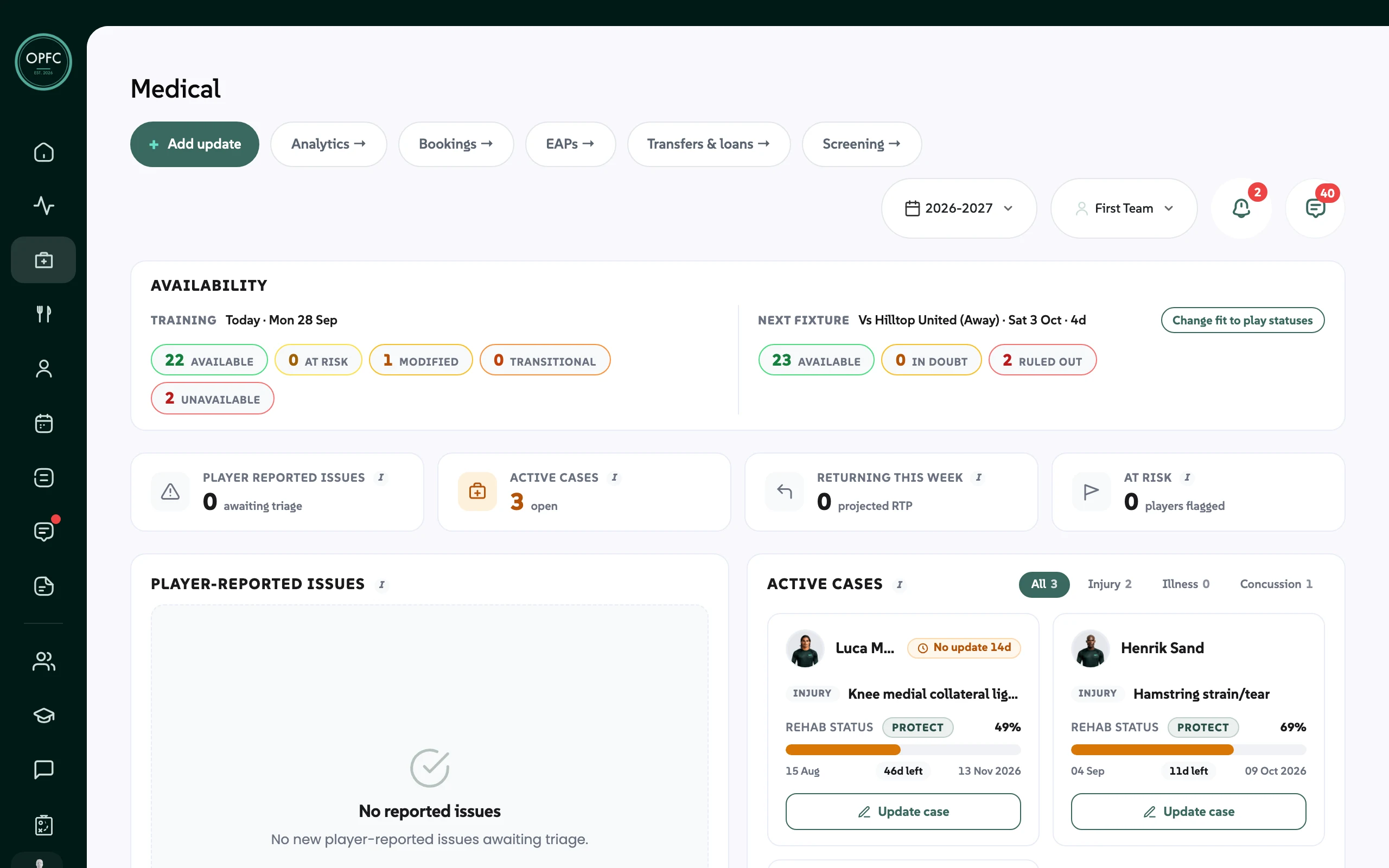
Task: Expand the First Team squad dropdown
Action: [x=1123, y=208]
